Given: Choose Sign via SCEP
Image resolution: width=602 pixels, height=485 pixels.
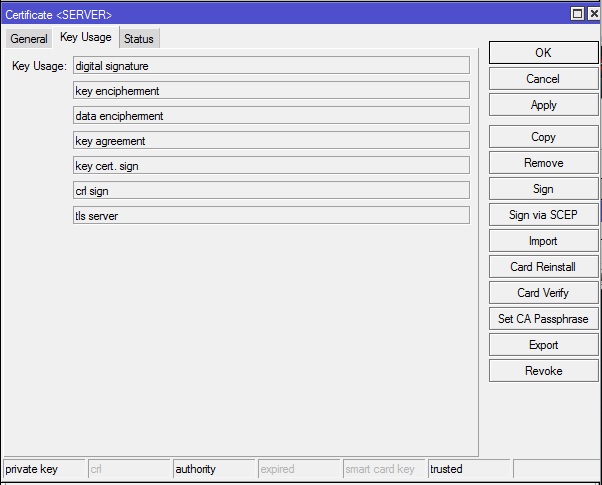Looking at the screenshot, I should (x=543, y=215).
